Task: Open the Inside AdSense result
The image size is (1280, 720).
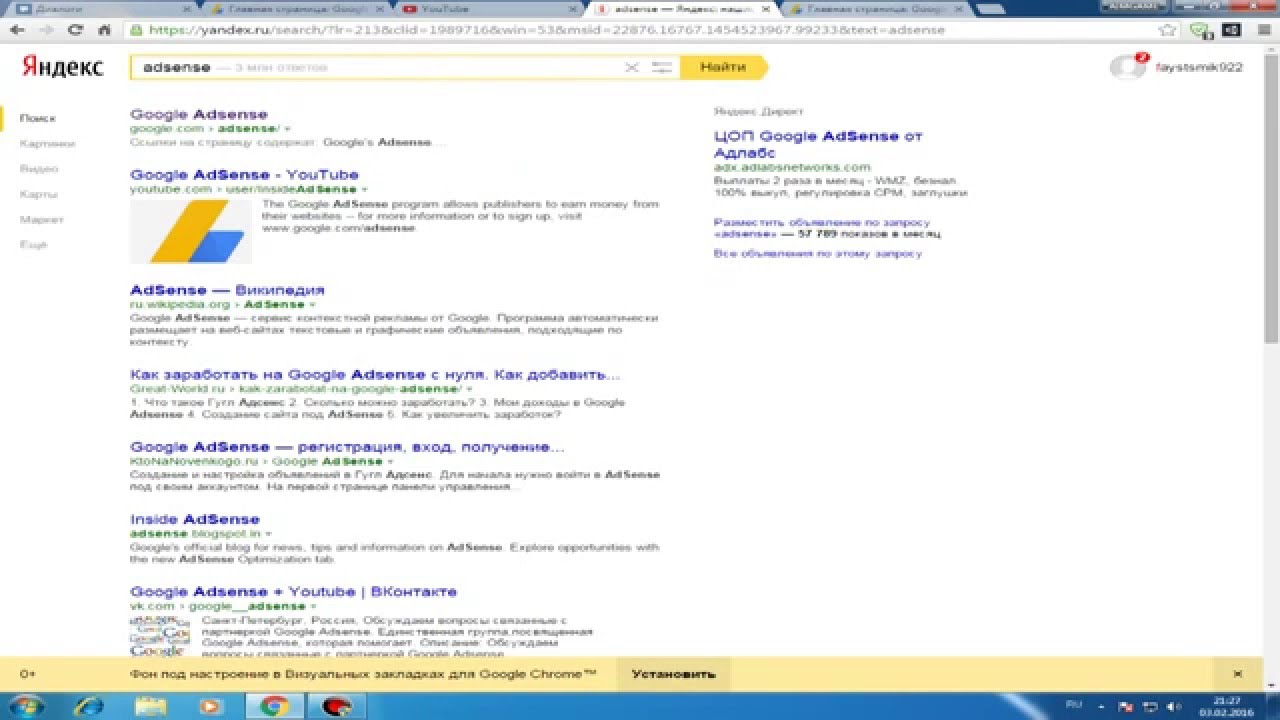Action: (x=195, y=519)
